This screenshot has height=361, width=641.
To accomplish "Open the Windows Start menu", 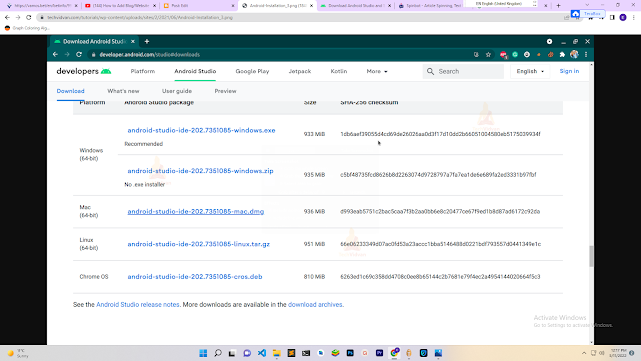I will coord(203,353).
